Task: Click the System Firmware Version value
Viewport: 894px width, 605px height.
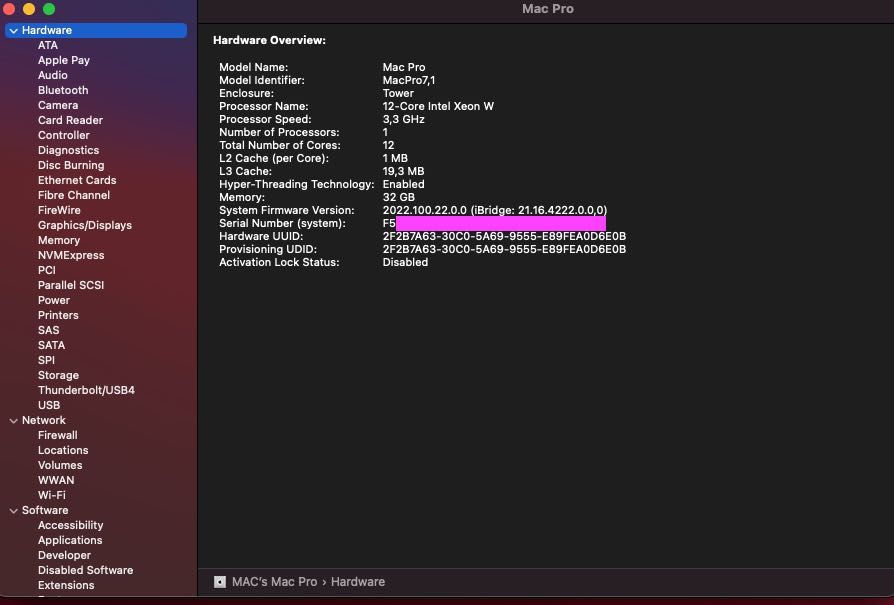Action: pyautogui.click(x=495, y=210)
